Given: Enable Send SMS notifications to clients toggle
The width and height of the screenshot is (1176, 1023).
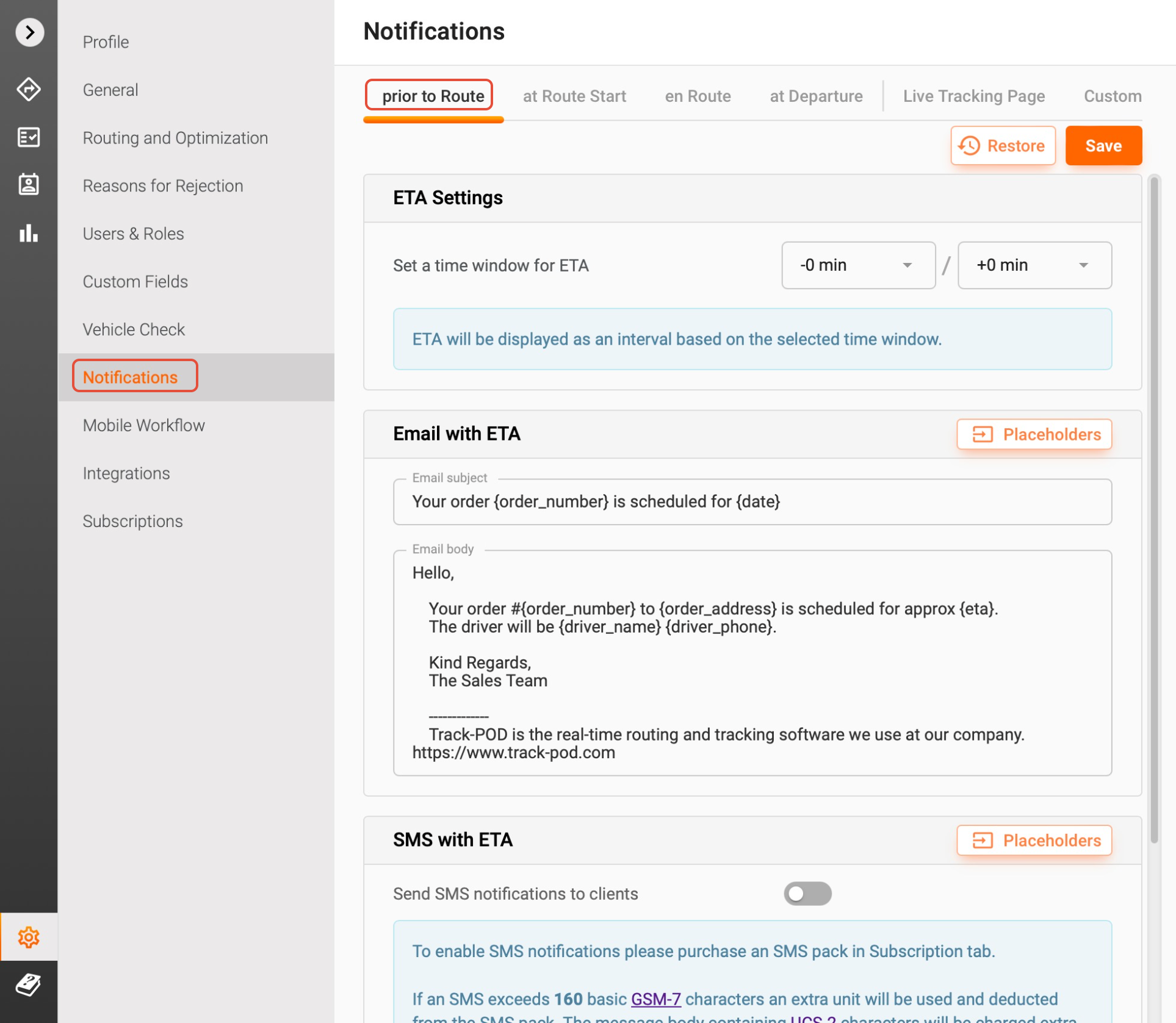Looking at the screenshot, I should 807,894.
